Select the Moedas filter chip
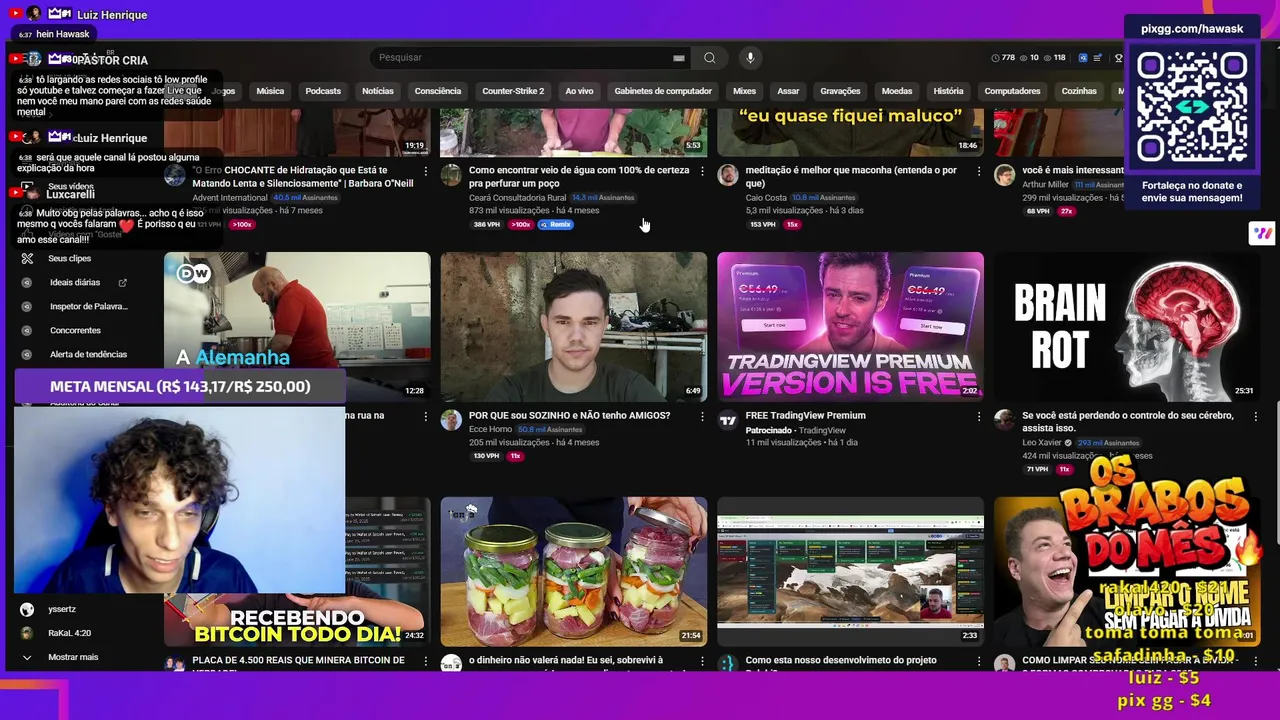 897,91
